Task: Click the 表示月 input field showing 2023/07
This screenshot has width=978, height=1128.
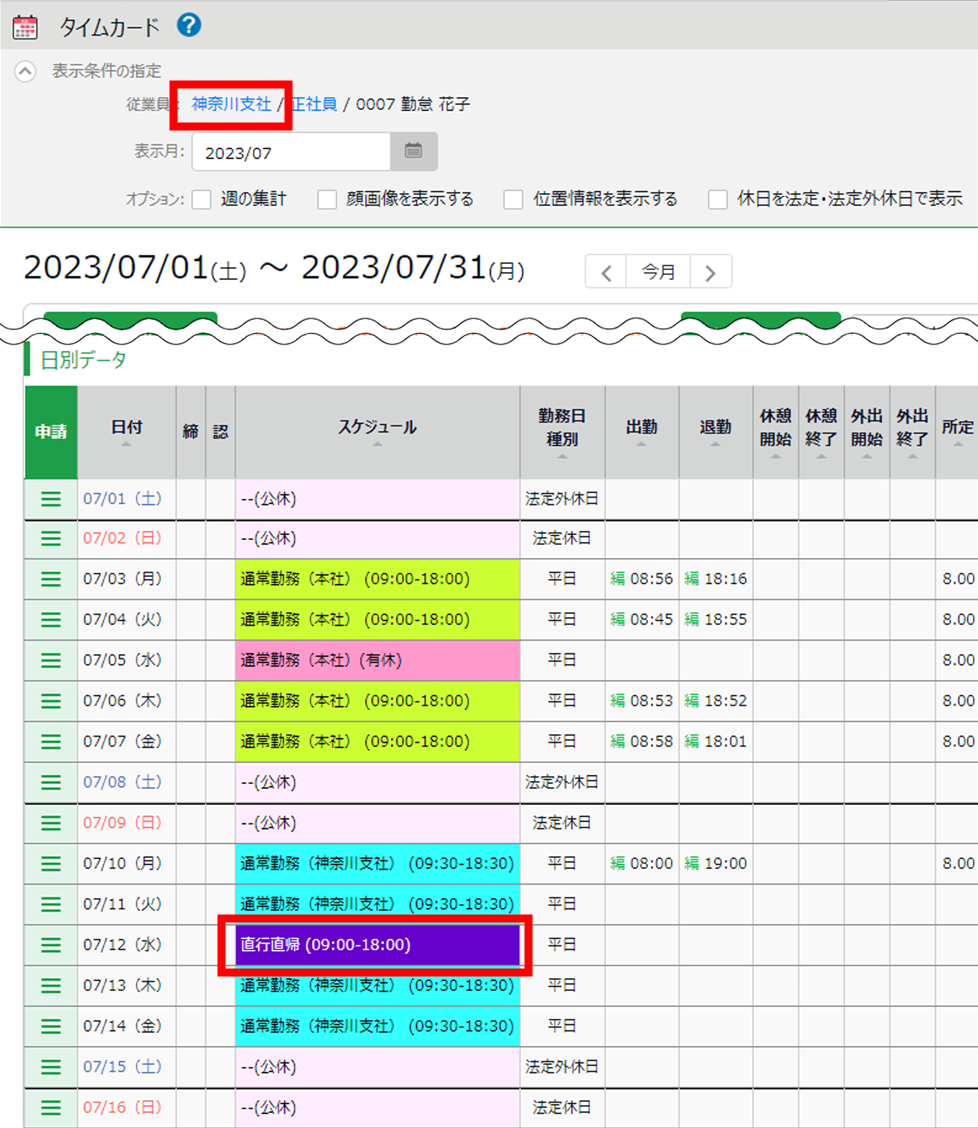Action: click(290, 153)
